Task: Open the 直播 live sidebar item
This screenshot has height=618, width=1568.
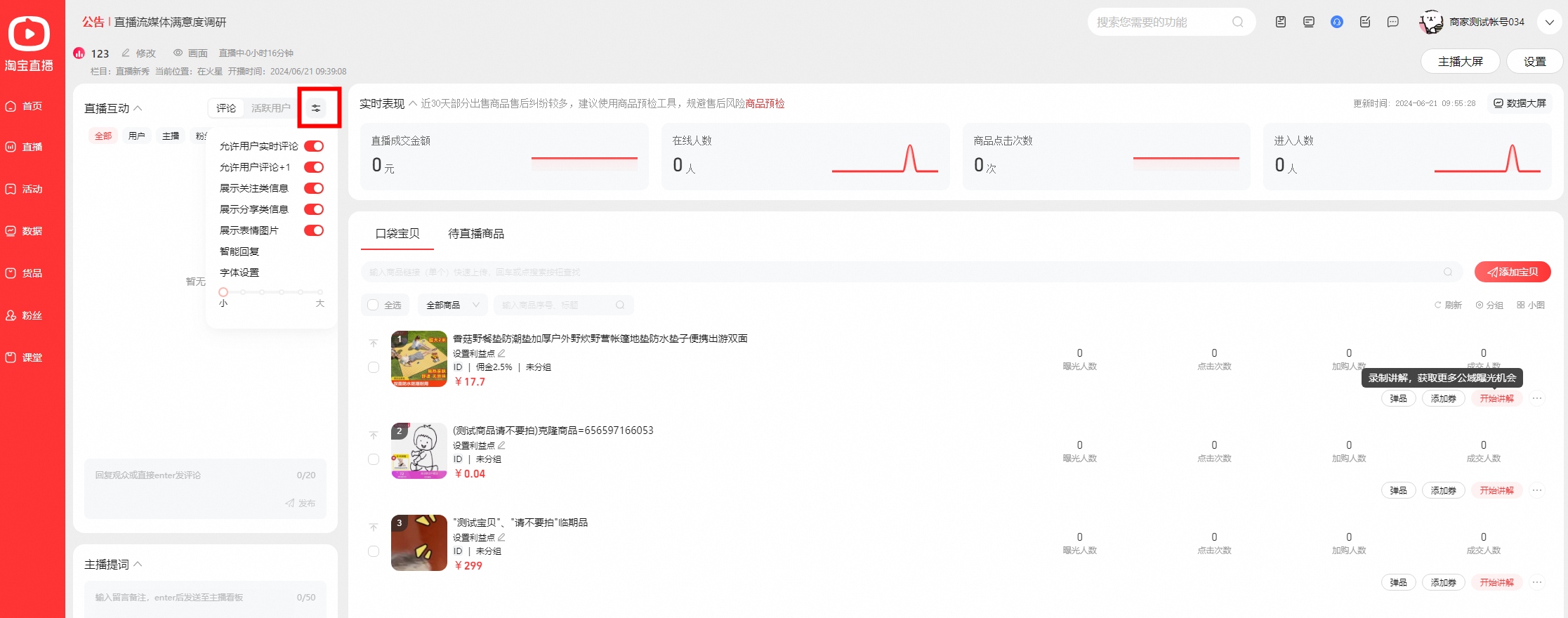Action: [25, 147]
